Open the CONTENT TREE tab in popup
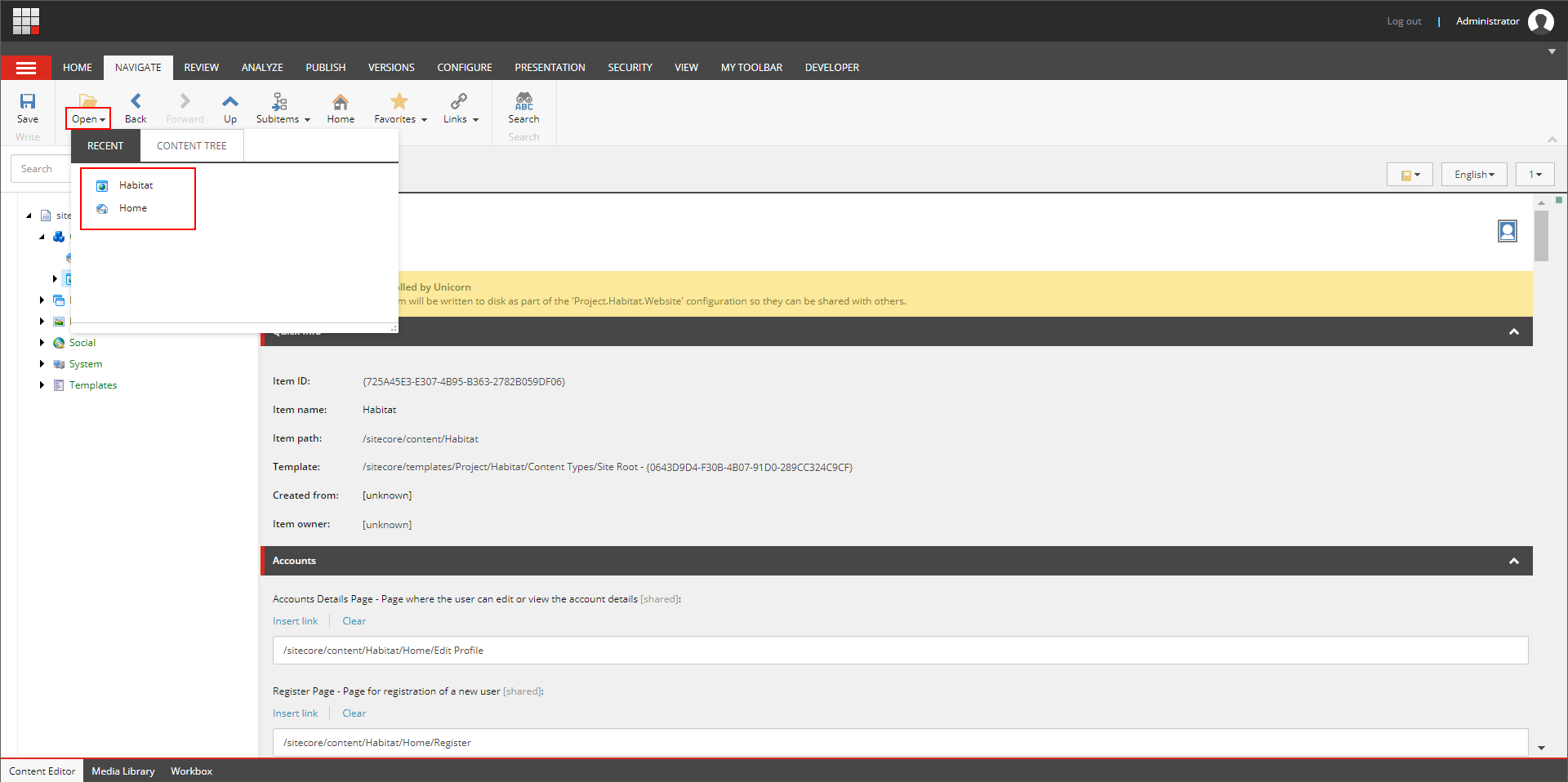Image resolution: width=1568 pixels, height=782 pixels. pos(192,146)
